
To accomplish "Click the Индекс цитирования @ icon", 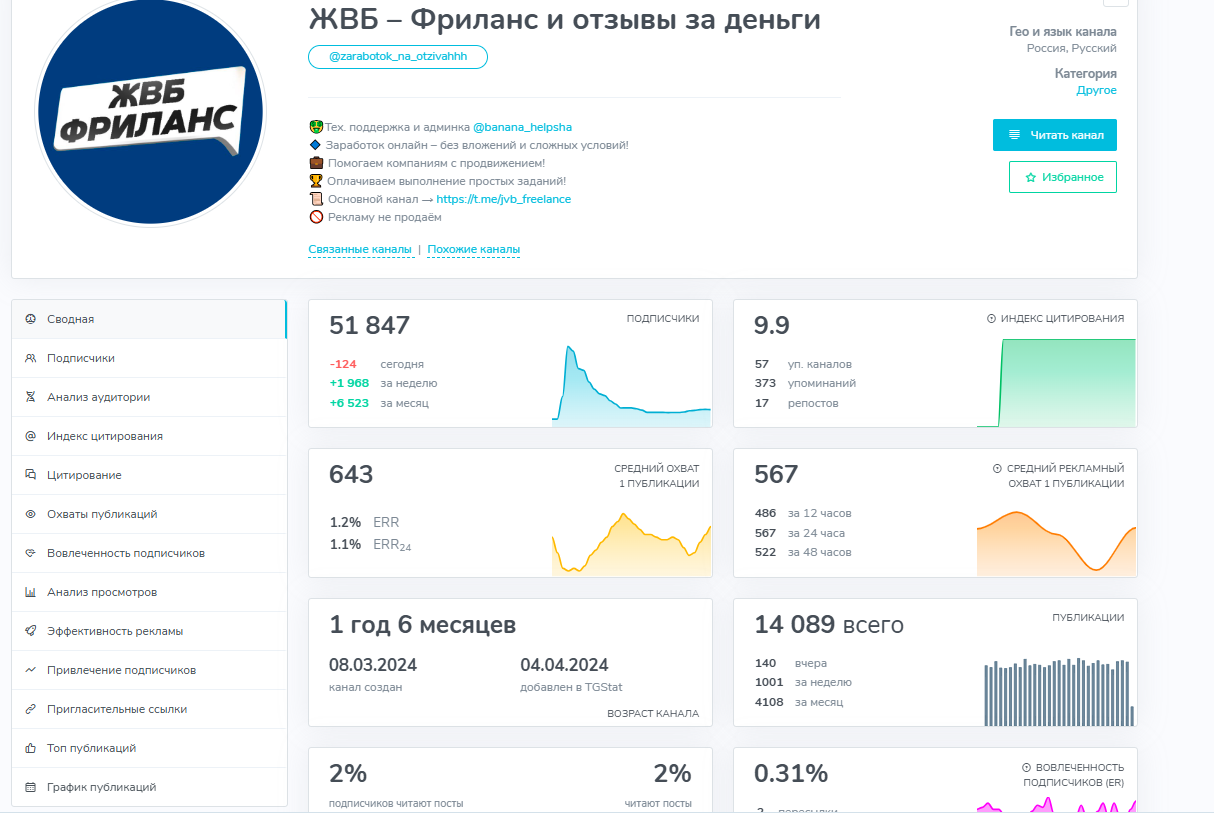I will pos(30,436).
